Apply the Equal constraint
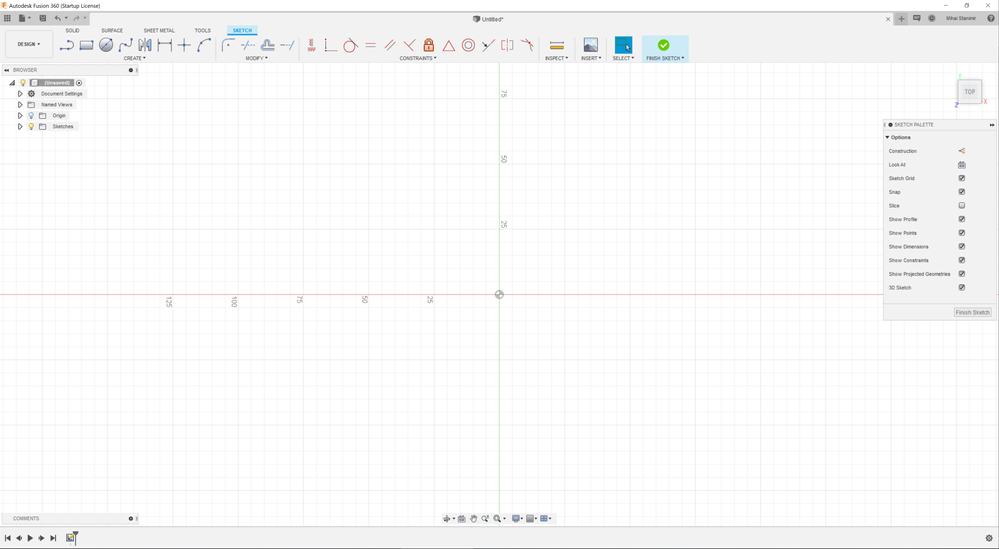Image resolution: width=999 pixels, height=549 pixels. tap(370, 45)
